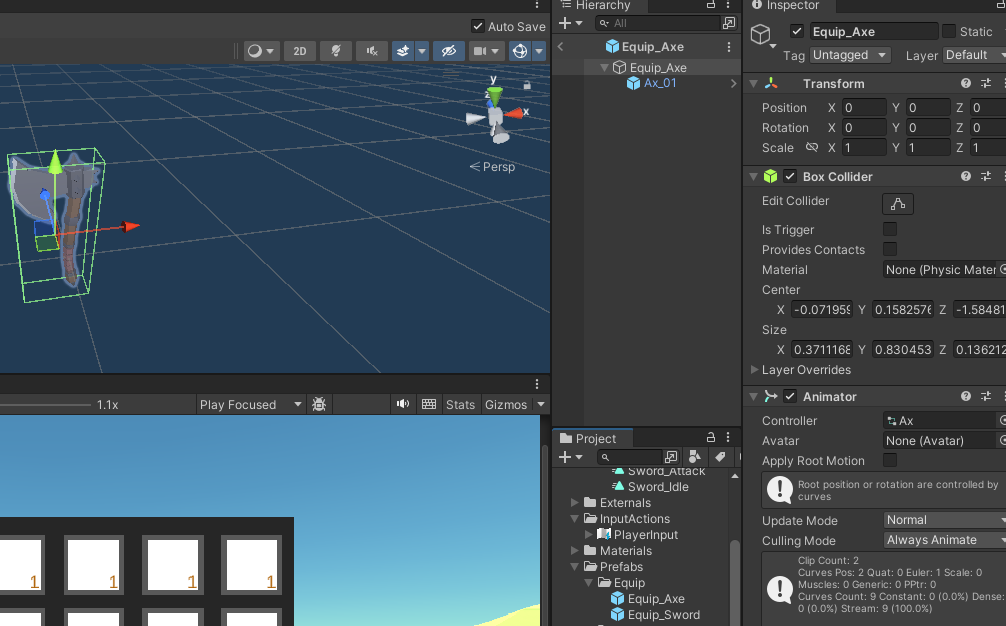The width and height of the screenshot is (1006, 626).
Task: Go back from prefab stage arrow
Action: [560, 46]
